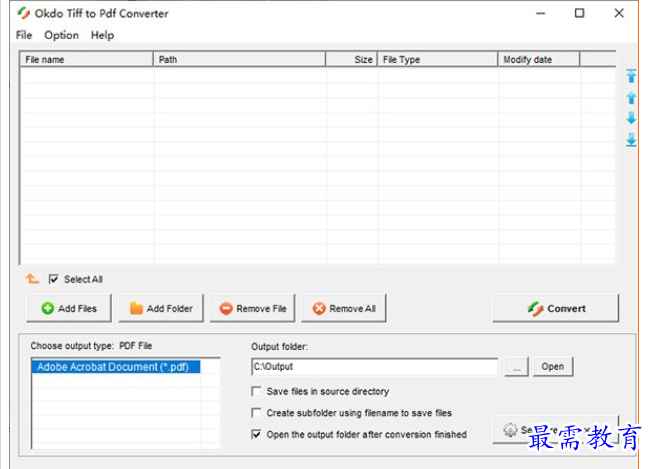Click the Remove All button
Viewport: 650px width, 469px height.
[344, 308]
